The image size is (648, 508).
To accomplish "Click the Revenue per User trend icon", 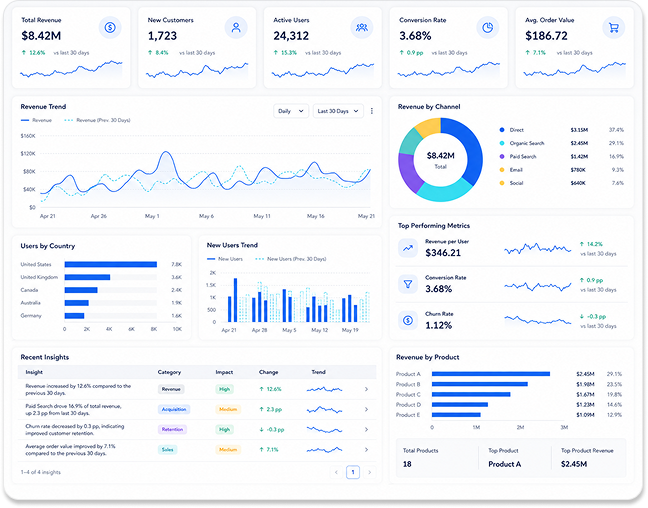I will [408, 248].
